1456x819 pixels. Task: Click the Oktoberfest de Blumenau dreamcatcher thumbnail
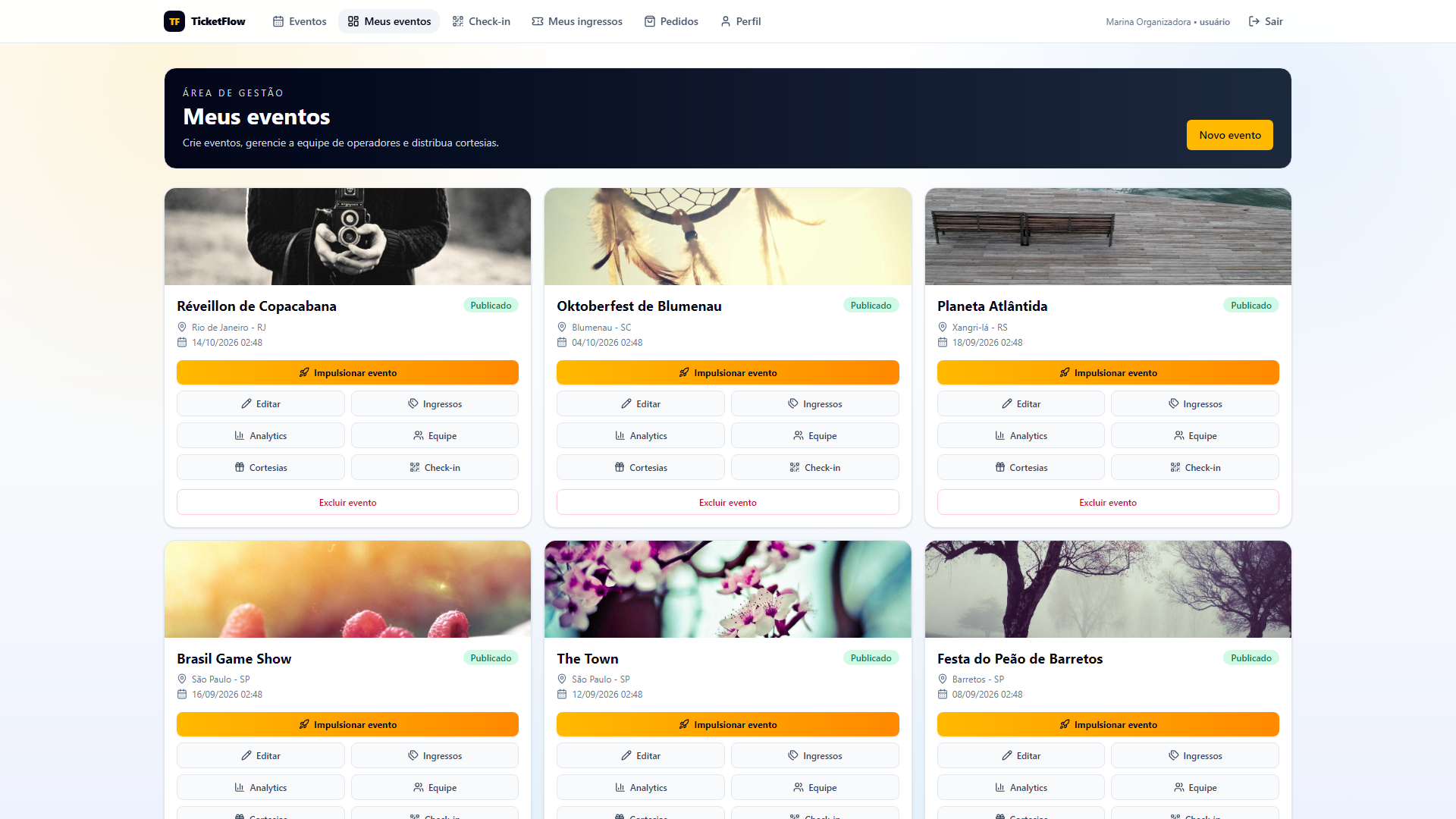tap(728, 237)
